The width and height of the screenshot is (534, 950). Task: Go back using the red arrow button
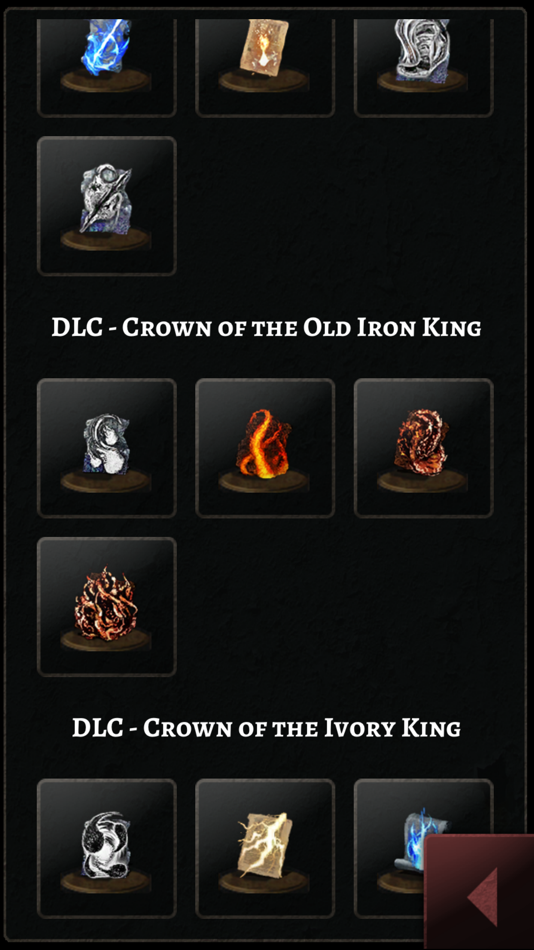coord(479,892)
